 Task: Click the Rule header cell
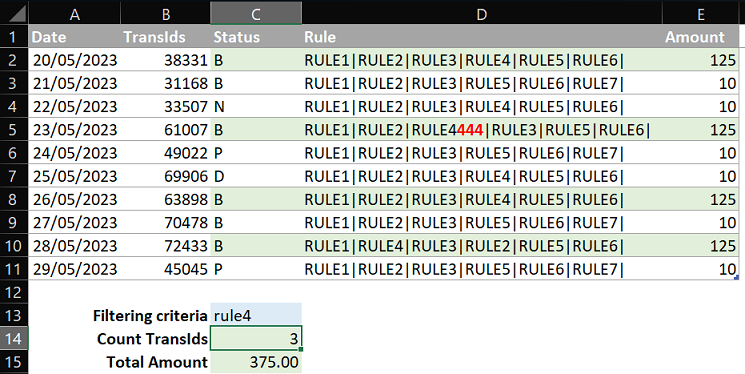tap(481, 37)
